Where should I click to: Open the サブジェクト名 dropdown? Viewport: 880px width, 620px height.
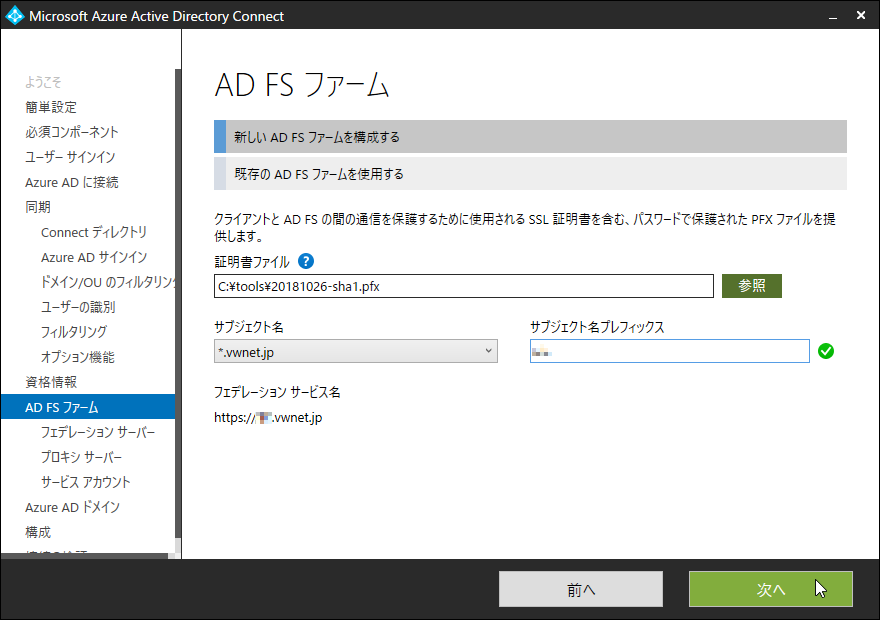[x=356, y=351]
